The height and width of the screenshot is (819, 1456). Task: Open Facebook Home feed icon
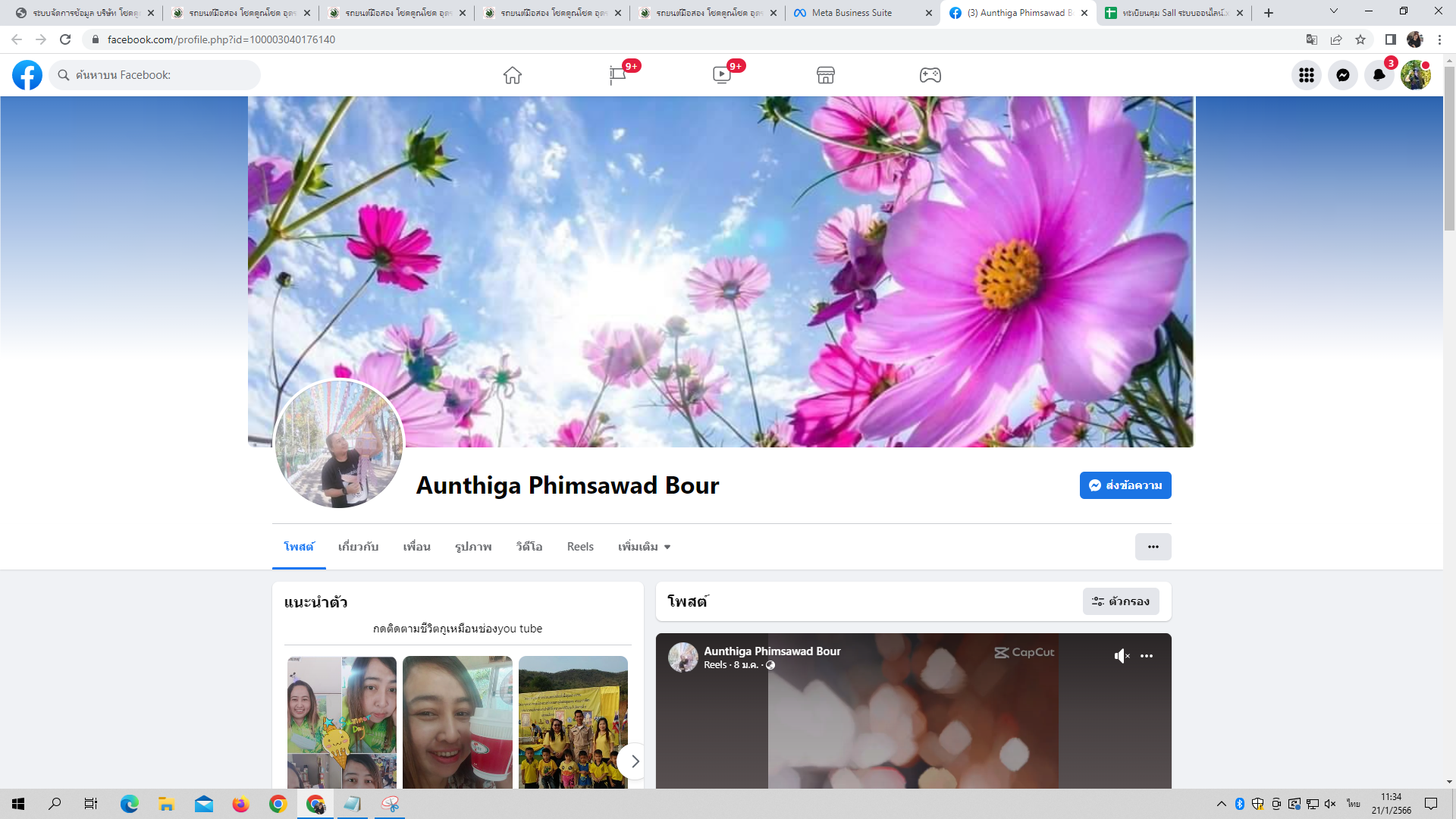pyautogui.click(x=513, y=75)
